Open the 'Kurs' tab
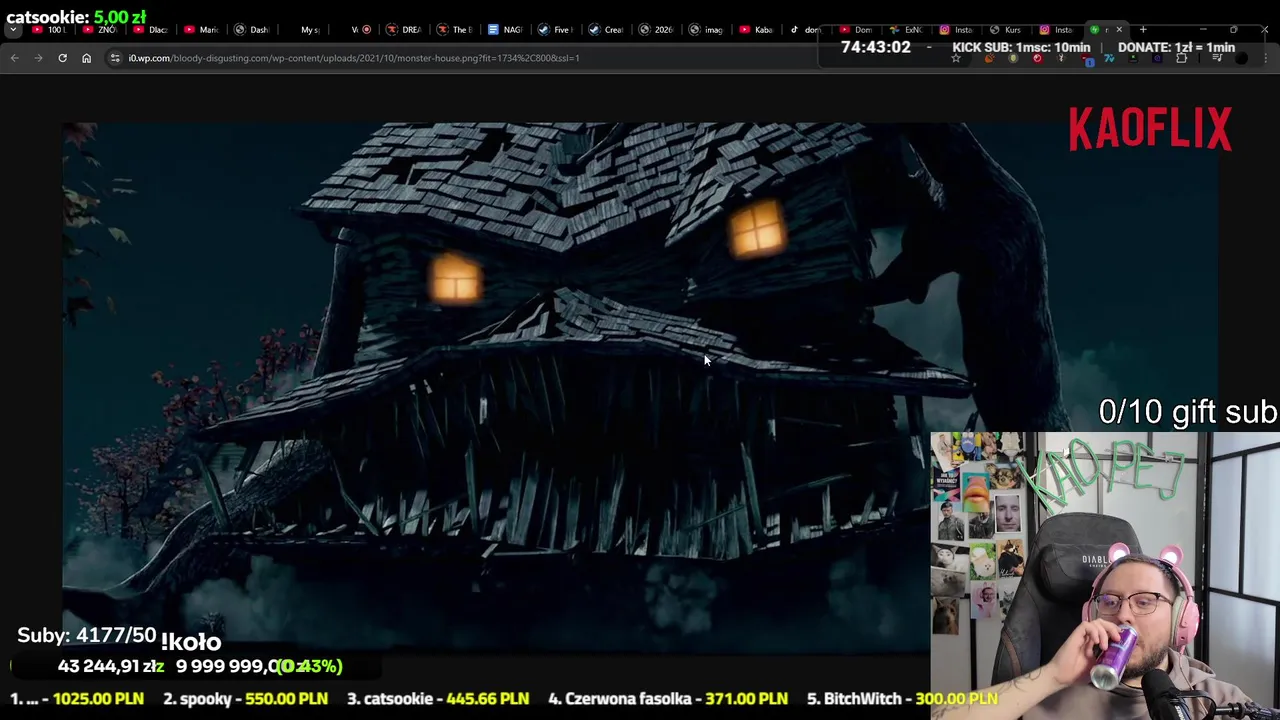The image size is (1280, 720). pyautogui.click(x=1006, y=30)
